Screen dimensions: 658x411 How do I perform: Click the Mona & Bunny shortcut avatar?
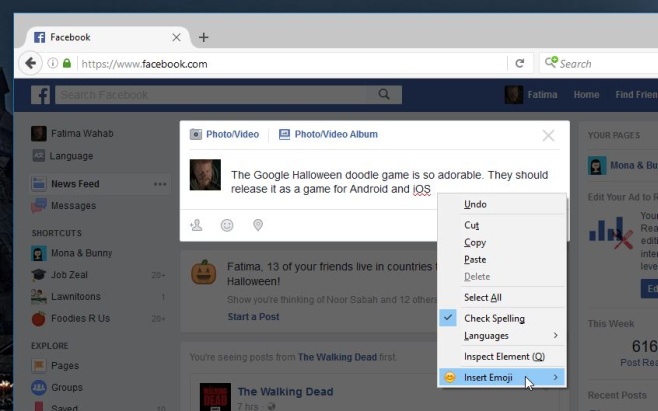39,253
